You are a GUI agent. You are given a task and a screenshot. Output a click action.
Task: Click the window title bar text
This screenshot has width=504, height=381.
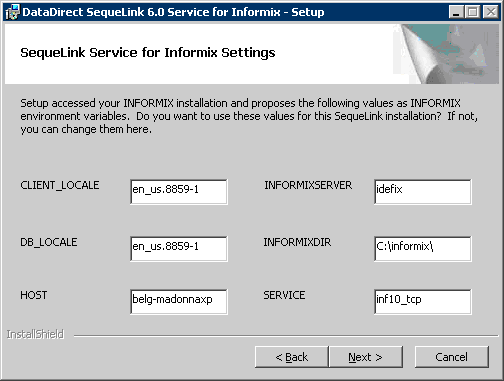pos(173,12)
